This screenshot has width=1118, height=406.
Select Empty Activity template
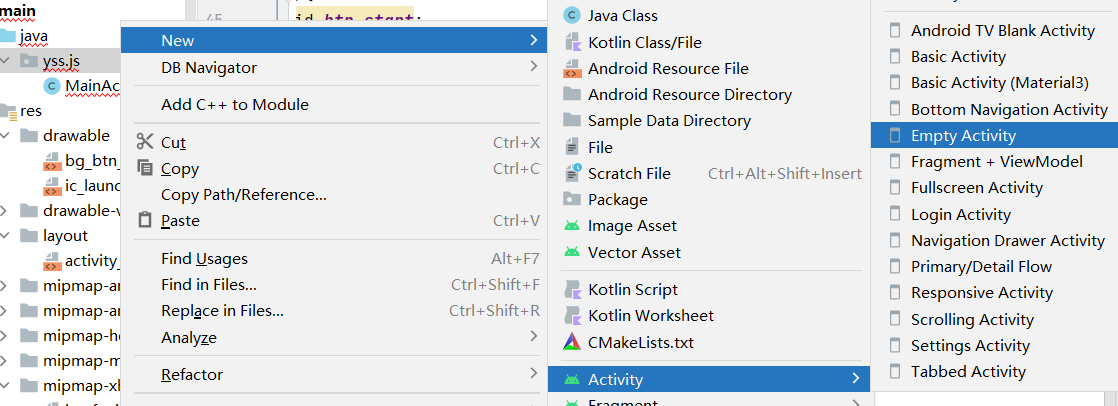963,136
